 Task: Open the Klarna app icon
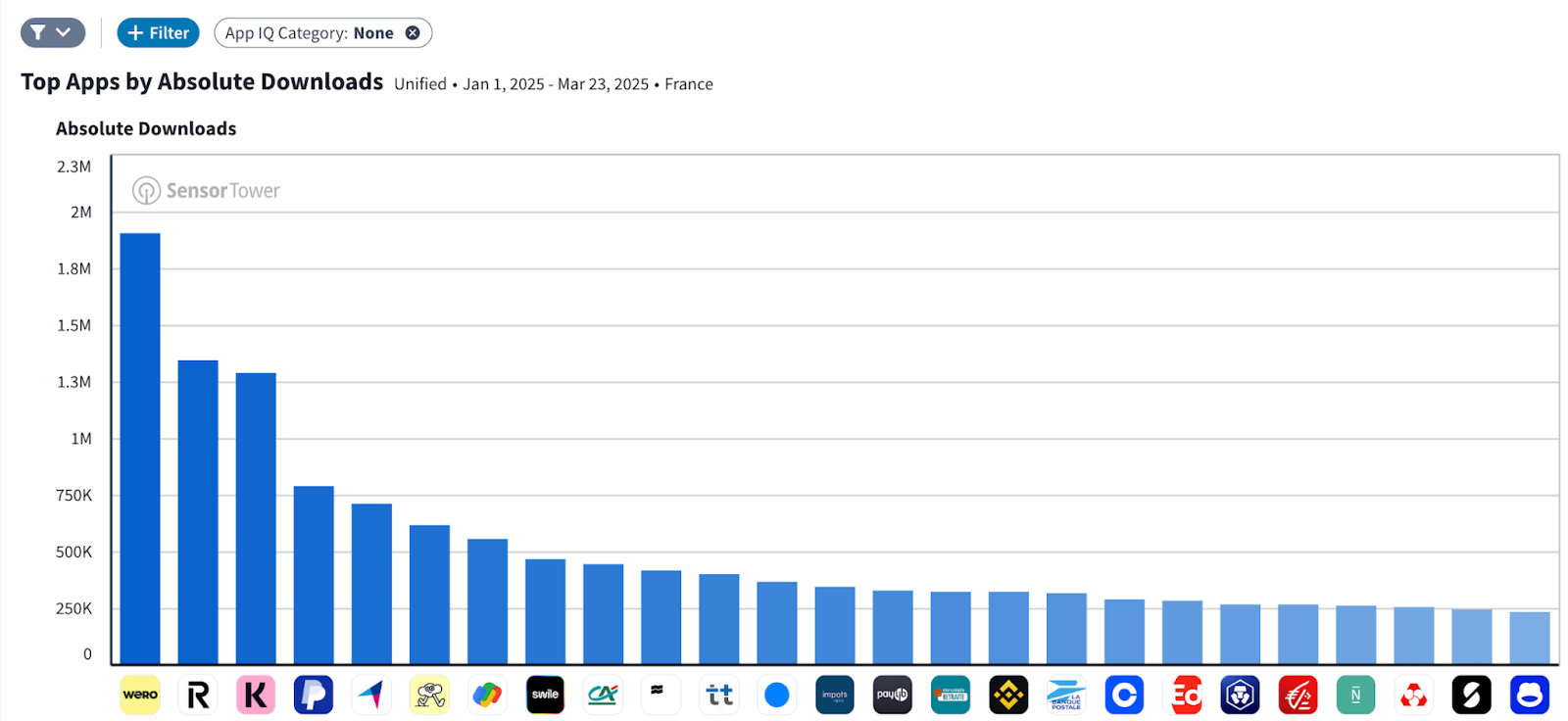click(256, 695)
